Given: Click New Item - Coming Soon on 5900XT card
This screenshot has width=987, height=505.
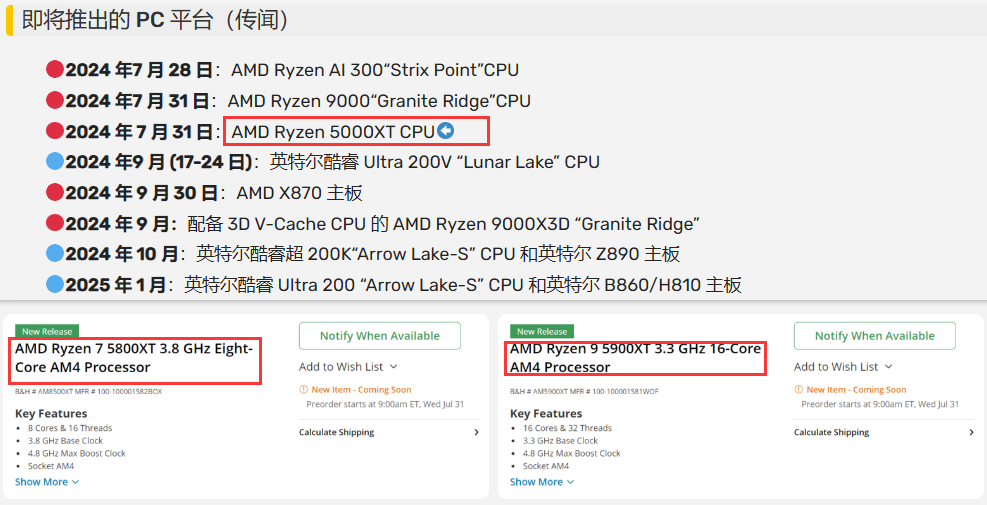Looking at the screenshot, I should 856,390.
